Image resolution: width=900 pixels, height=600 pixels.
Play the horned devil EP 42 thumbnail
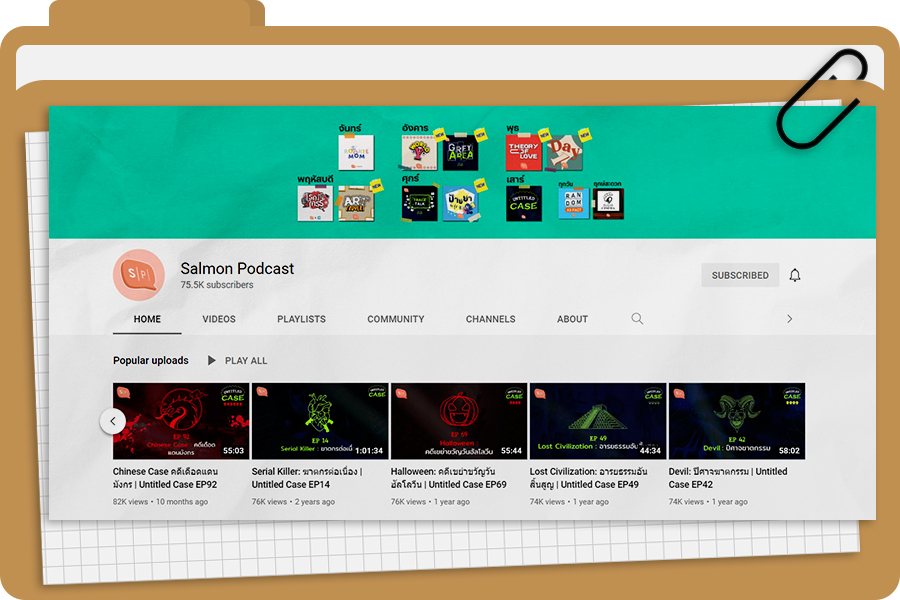click(x=737, y=421)
